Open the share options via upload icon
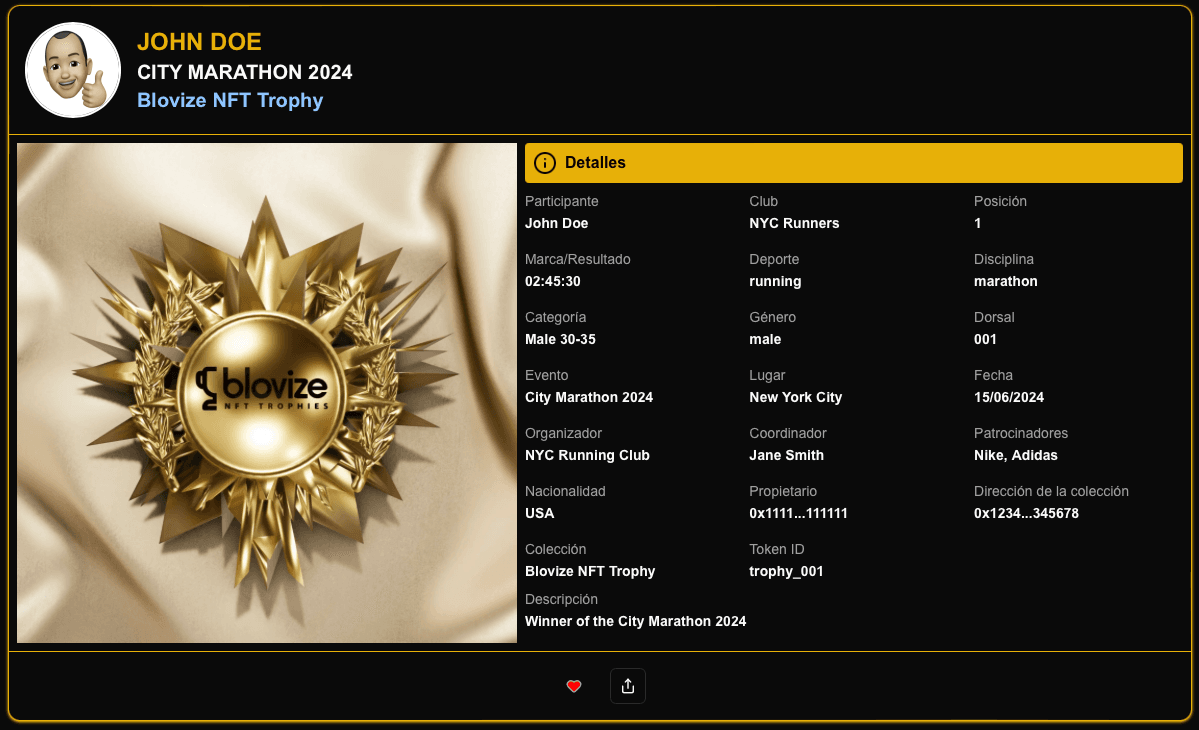 628,686
